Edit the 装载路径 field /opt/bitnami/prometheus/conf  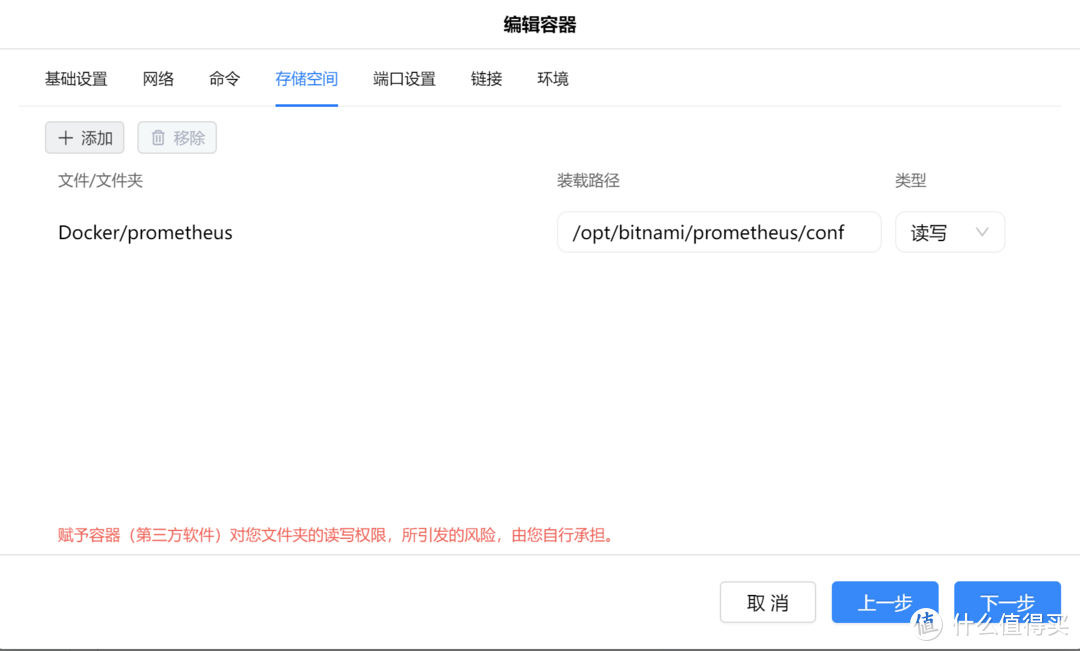[x=719, y=232]
